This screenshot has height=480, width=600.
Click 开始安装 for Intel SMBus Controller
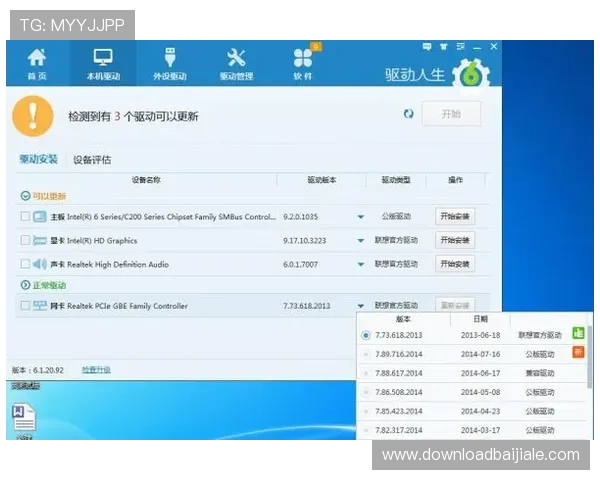point(455,216)
